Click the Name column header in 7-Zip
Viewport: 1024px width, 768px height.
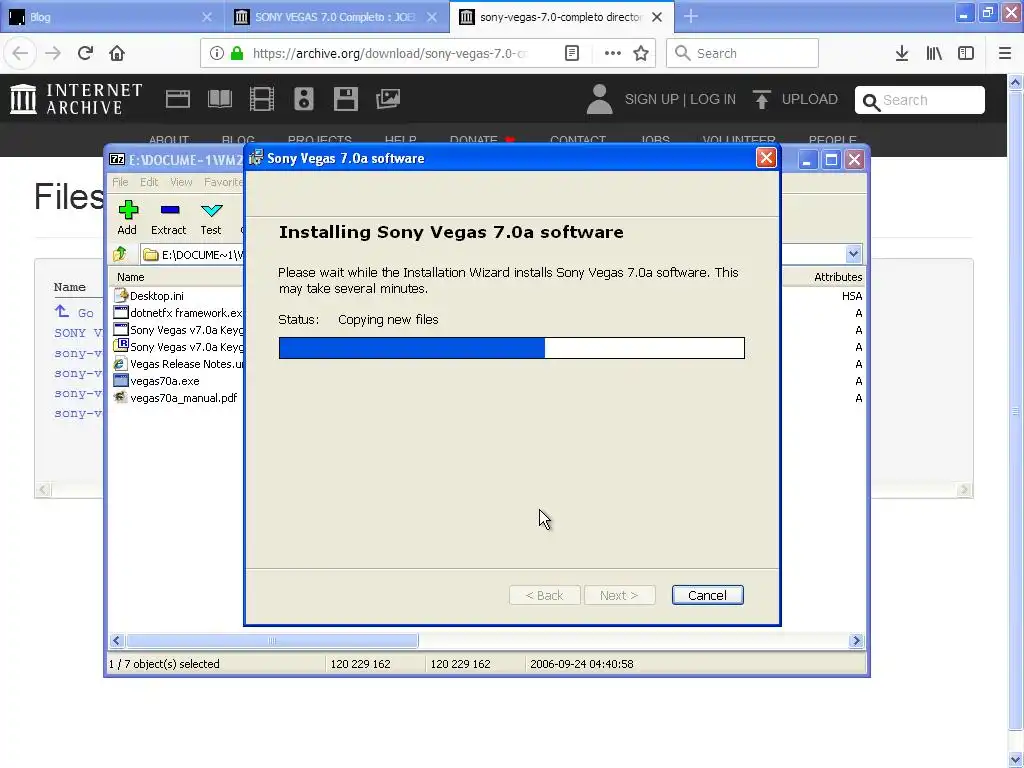[131, 277]
